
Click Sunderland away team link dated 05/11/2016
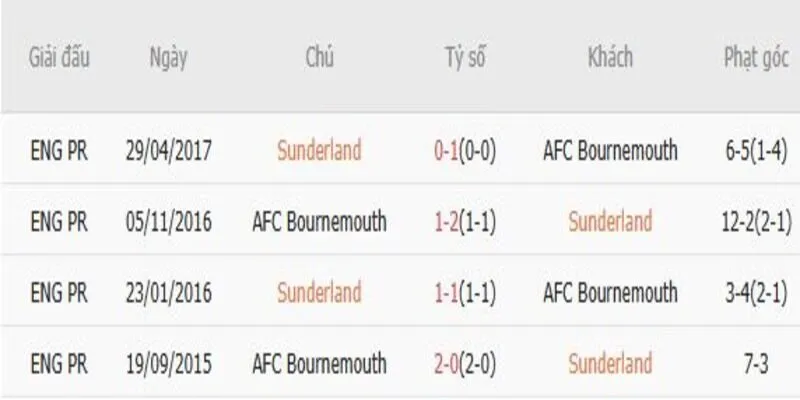[610, 221]
